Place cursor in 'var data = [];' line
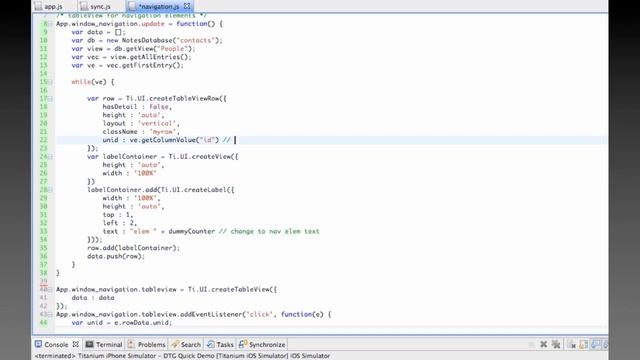Viewport: 640px width, 360px height. [x=98, y=32]
